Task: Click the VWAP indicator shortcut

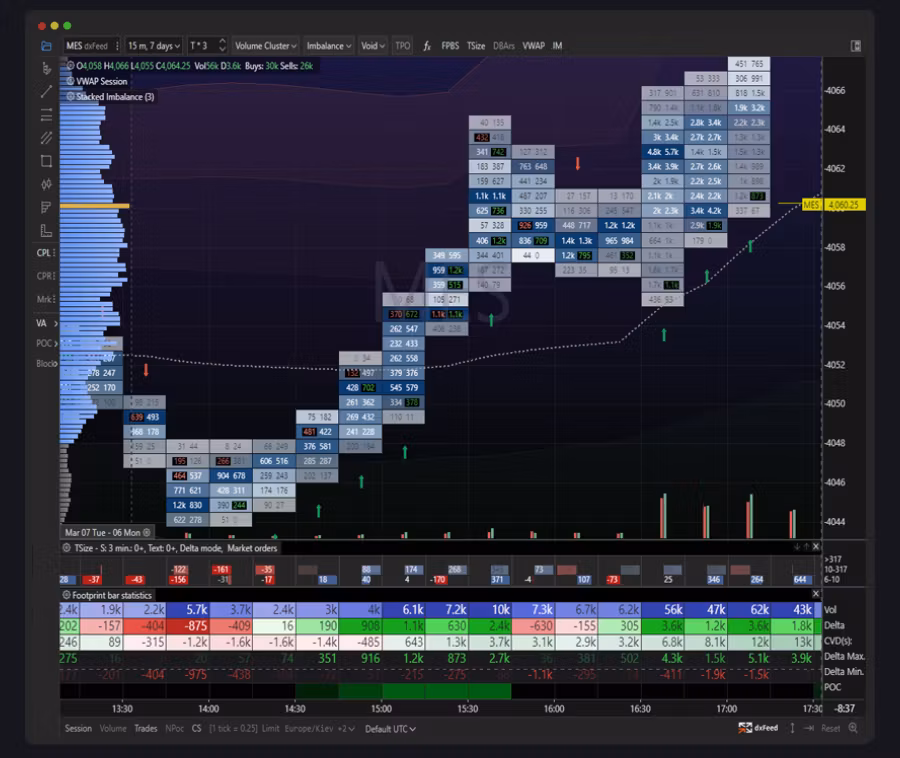Action: click(x=534, y=46)
